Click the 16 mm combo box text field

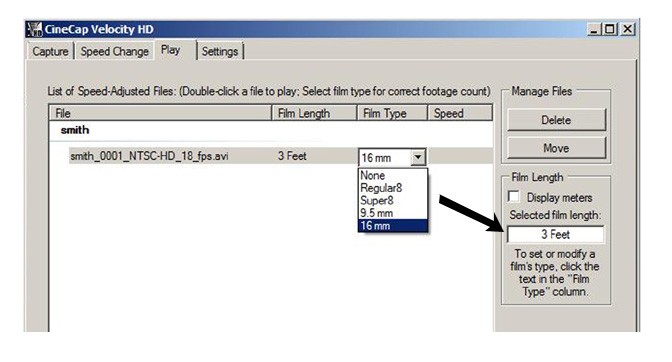384,158
